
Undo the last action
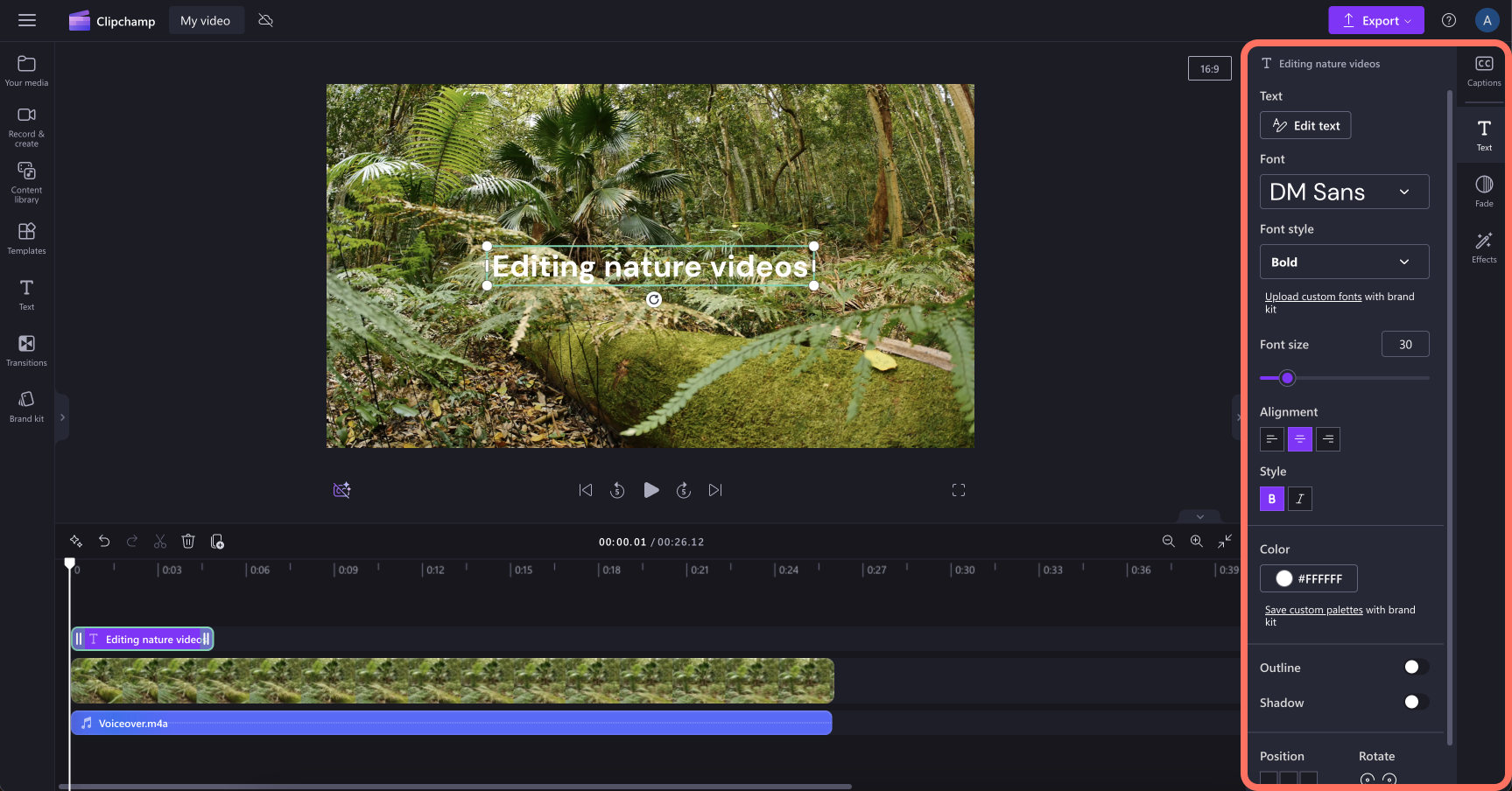point(104,542)
